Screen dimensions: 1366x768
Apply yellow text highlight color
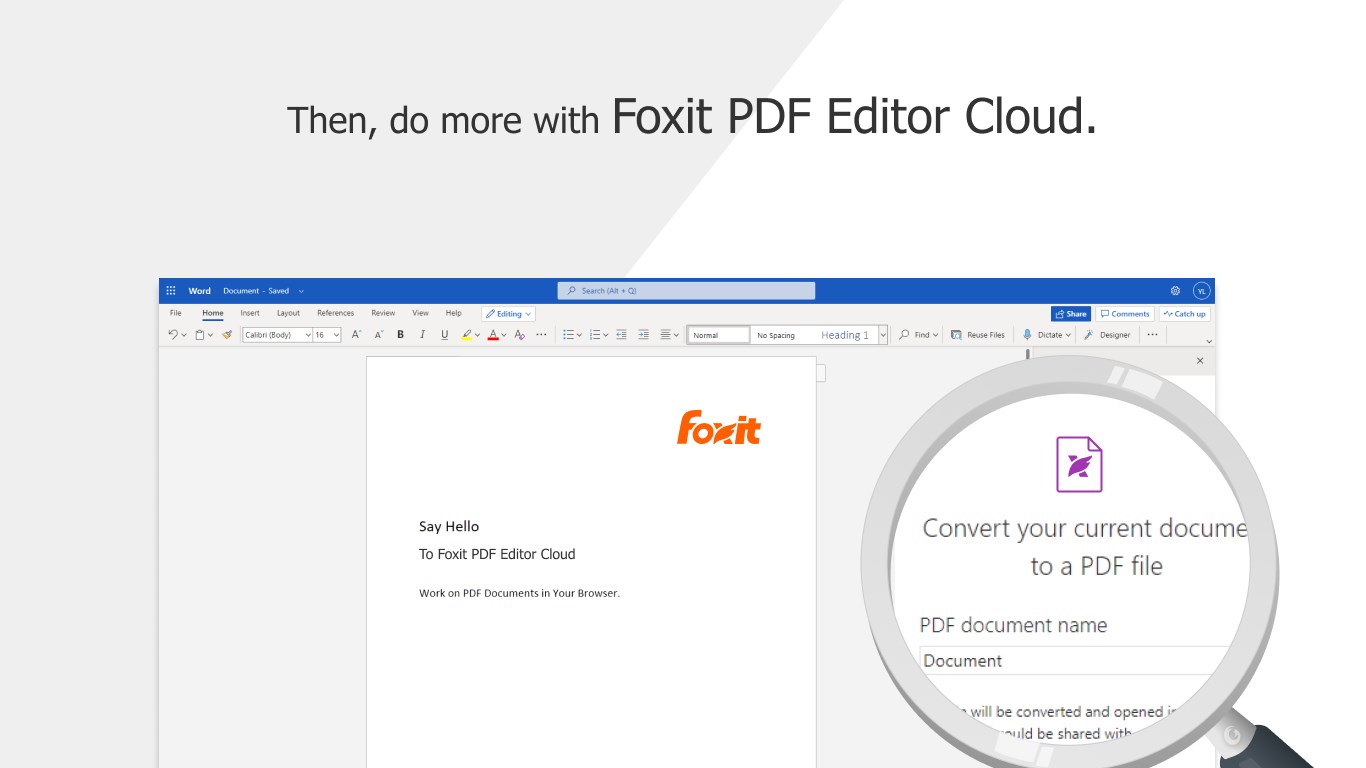click(x=467, y=335)
